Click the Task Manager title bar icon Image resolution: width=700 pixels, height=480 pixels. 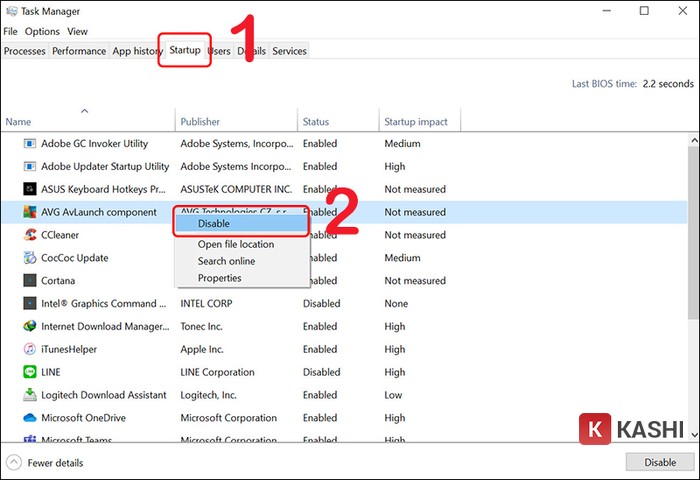pyautogui.click(x=12, y=11)
